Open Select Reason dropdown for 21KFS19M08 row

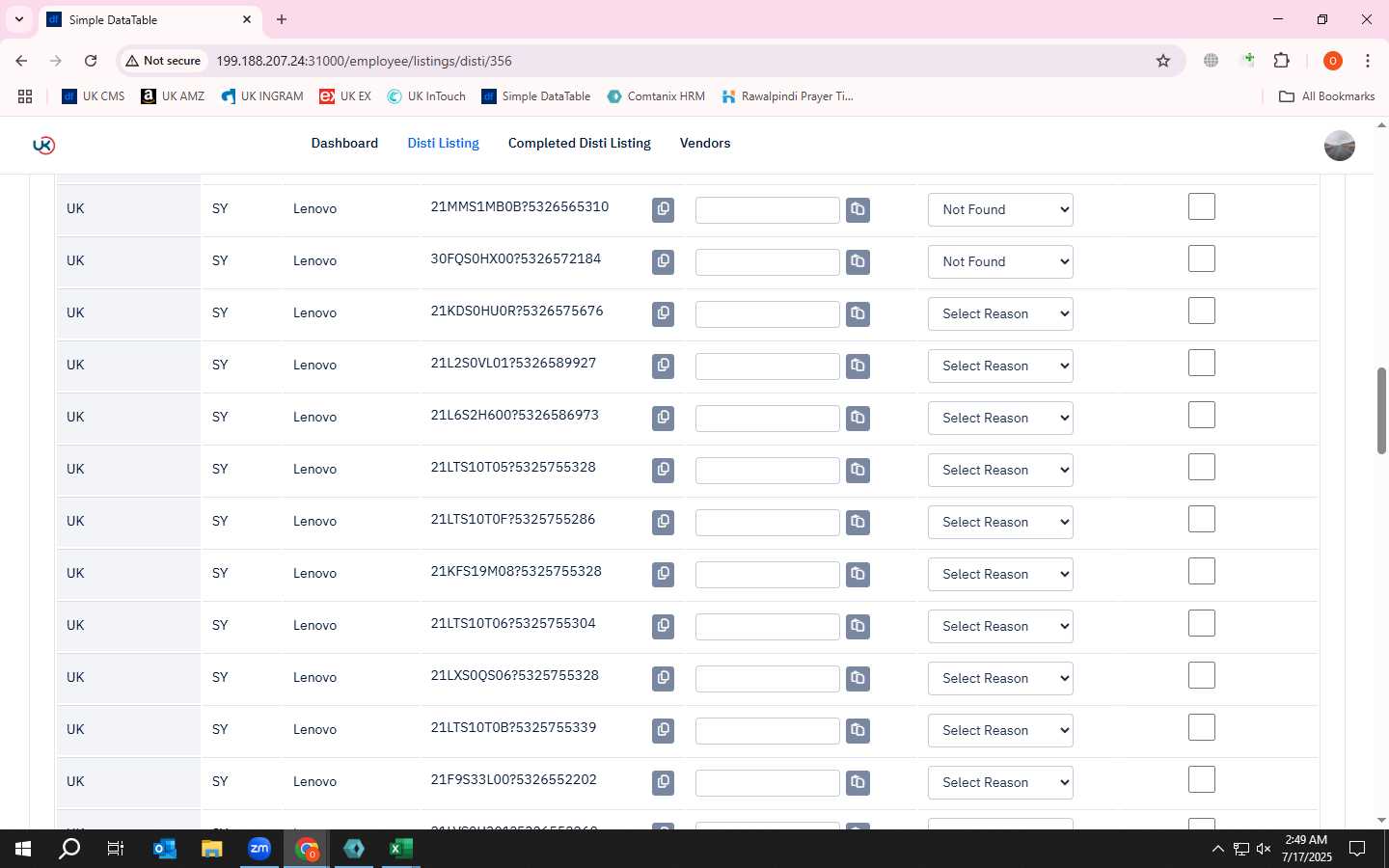[1000, 574]
